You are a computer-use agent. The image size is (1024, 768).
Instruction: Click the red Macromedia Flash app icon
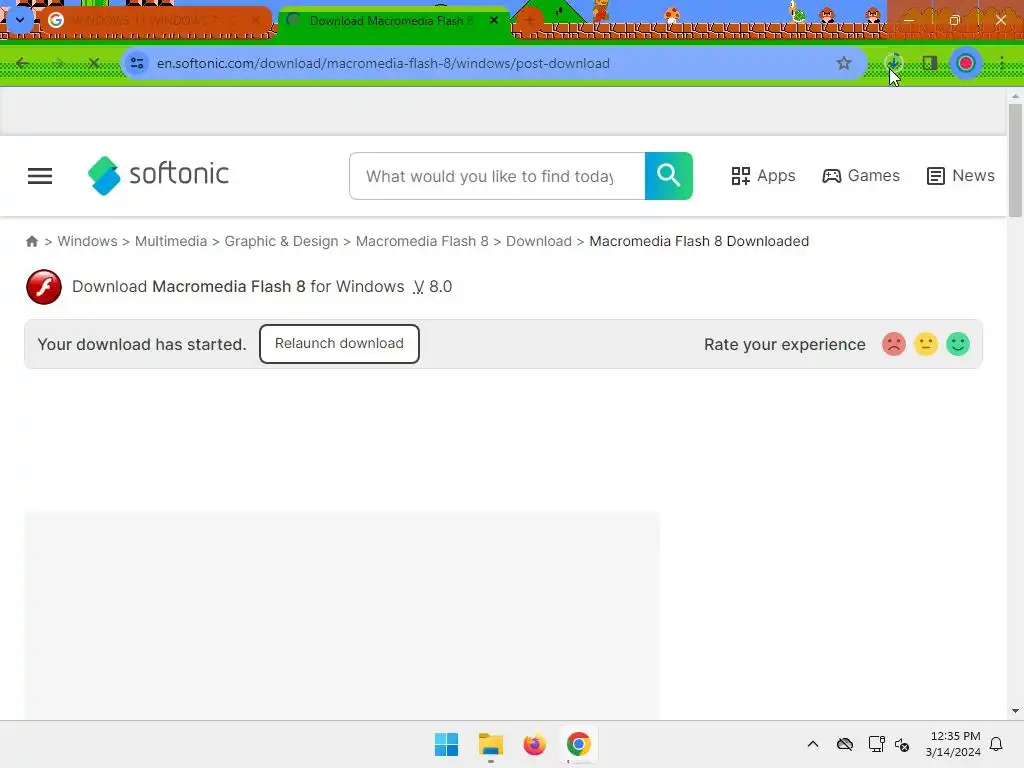44,287
